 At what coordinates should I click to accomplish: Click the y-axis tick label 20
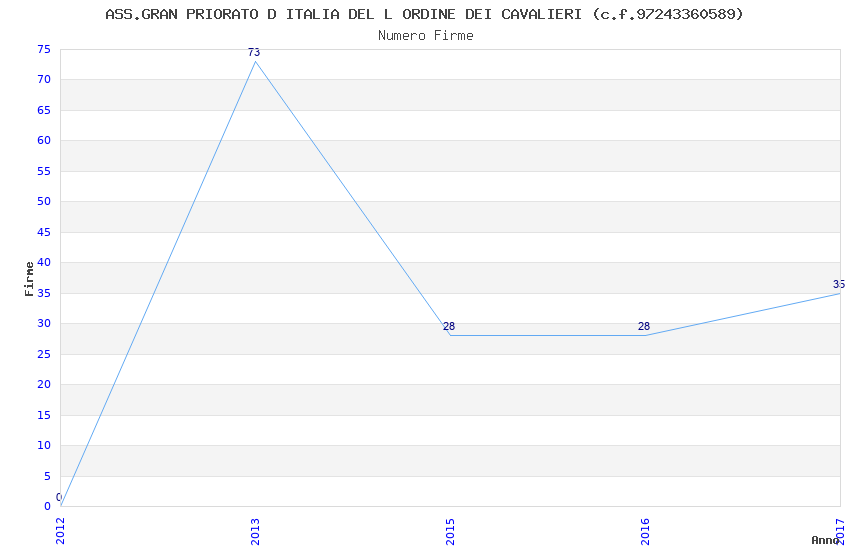pyautogui.click(x=44, y=384)
